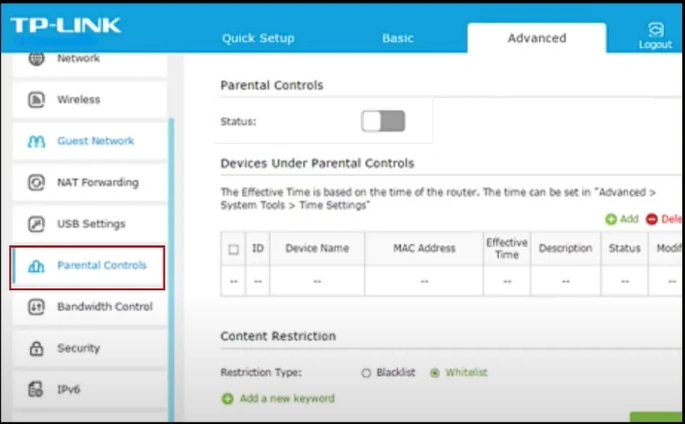Viewport: 685px width, 424px height.
Task: Click the Network globe icon in sidebar
Action: 36,58
